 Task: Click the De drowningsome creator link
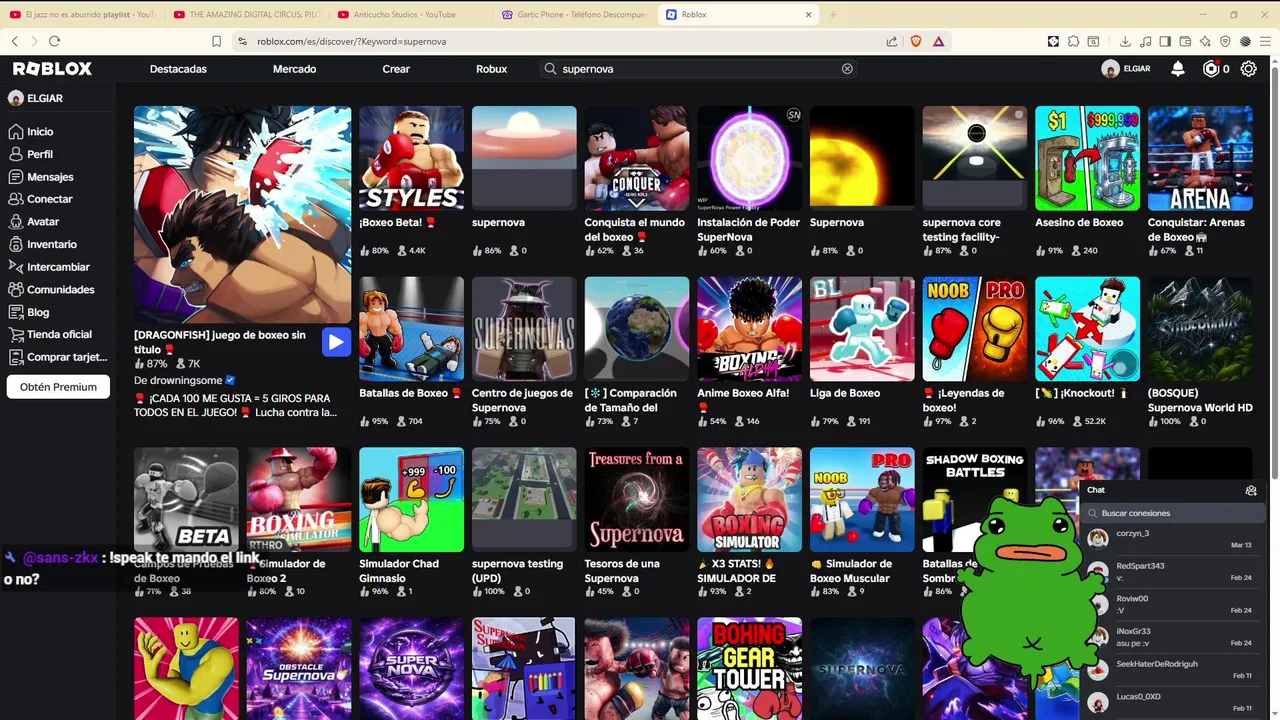(x=185, y=380)
